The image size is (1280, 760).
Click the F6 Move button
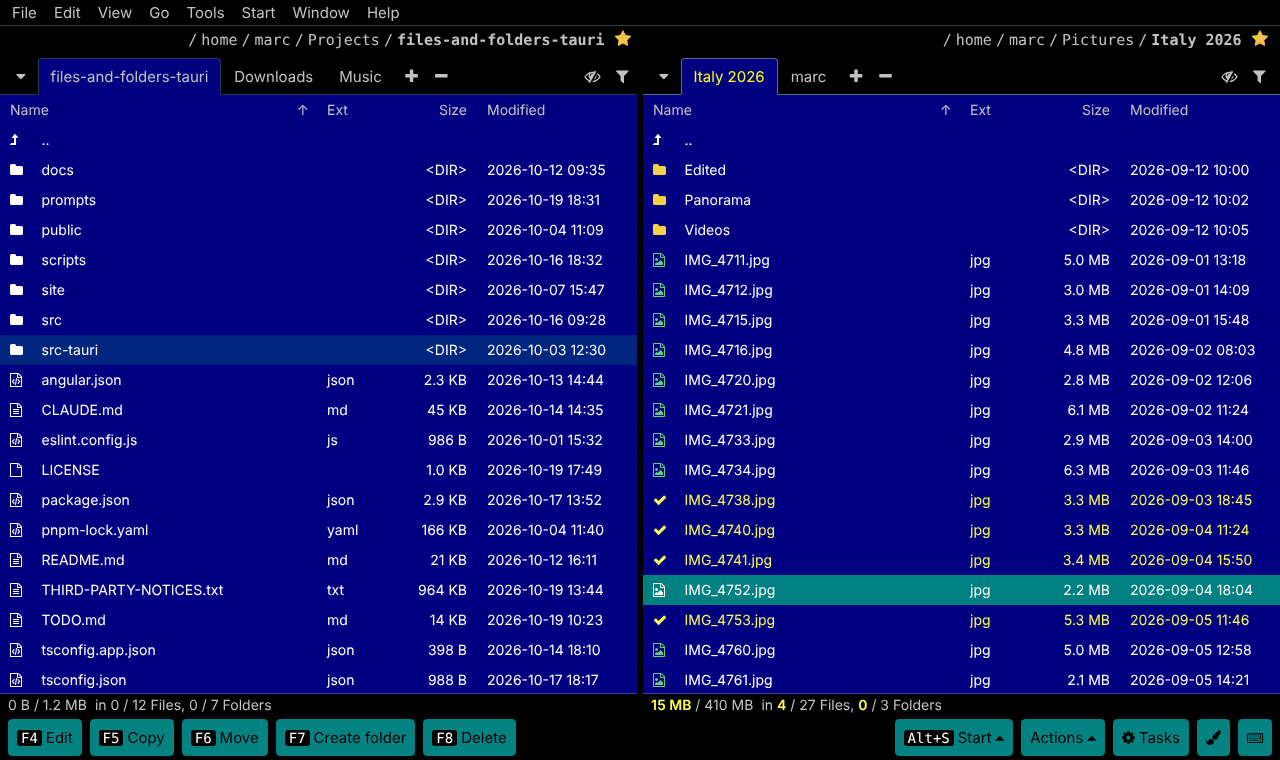pos(225,738)
